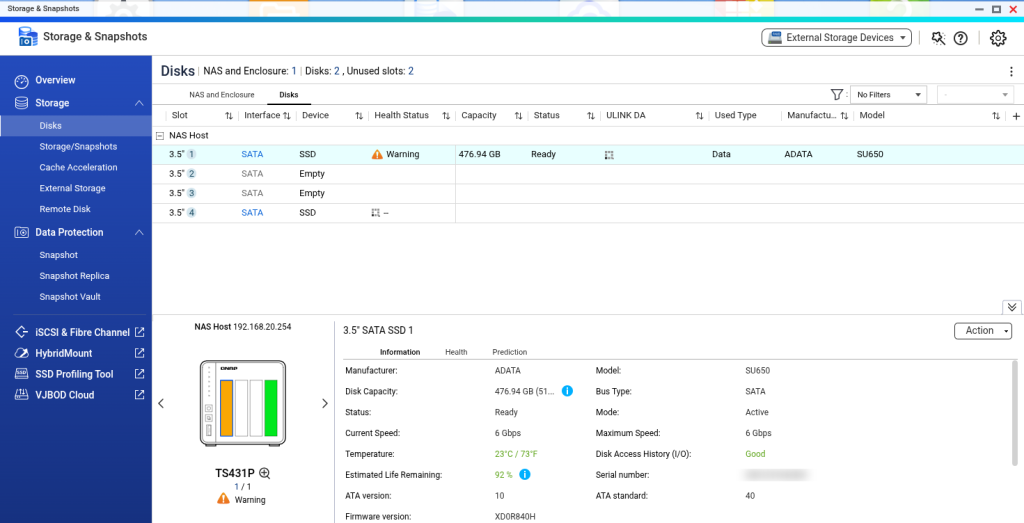Open the No Filters dropdown
Screen dimensions: 1024x523
pos(888,94)
